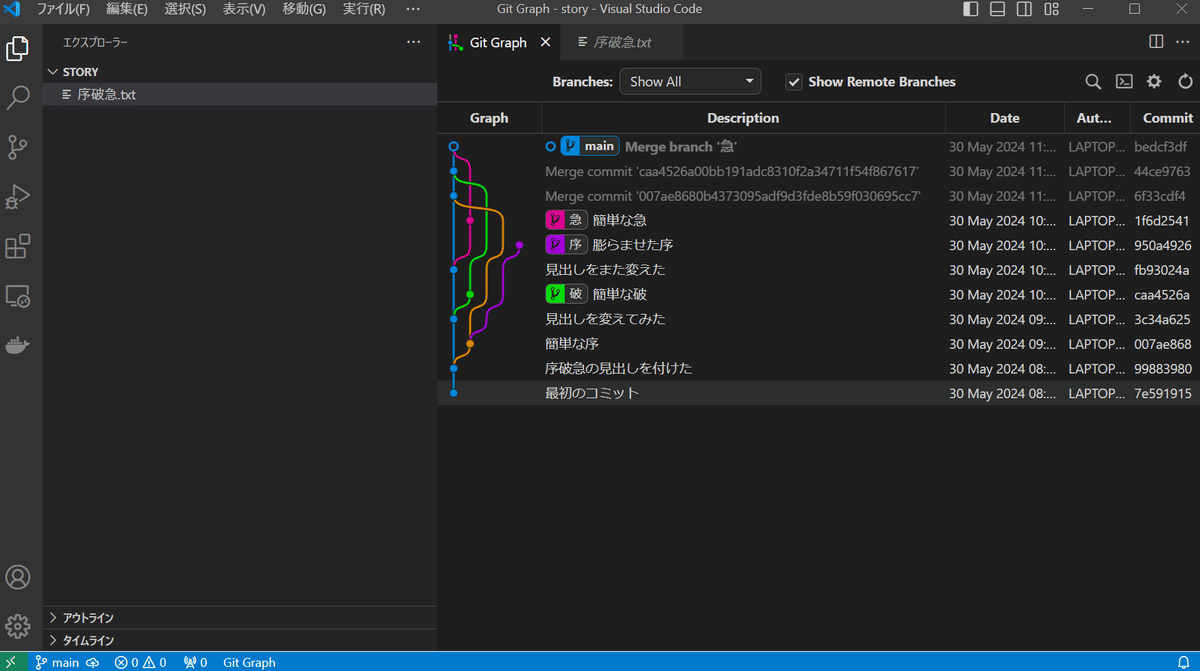Open the Branches Show All dropdown
Viewport: 1200px width, 671px height.
690,82
